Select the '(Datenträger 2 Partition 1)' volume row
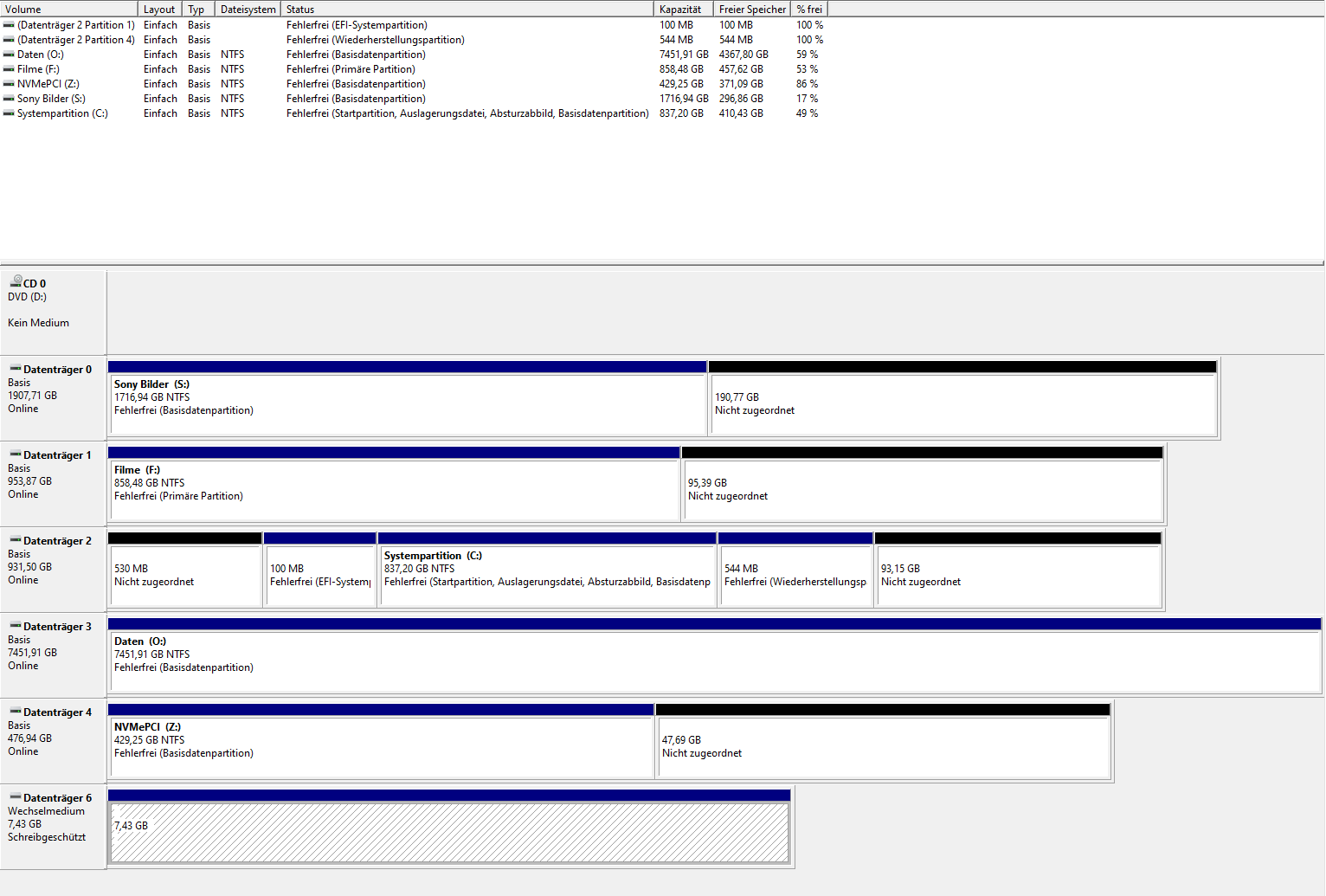The image size is (1326, 896). (414, 25)
